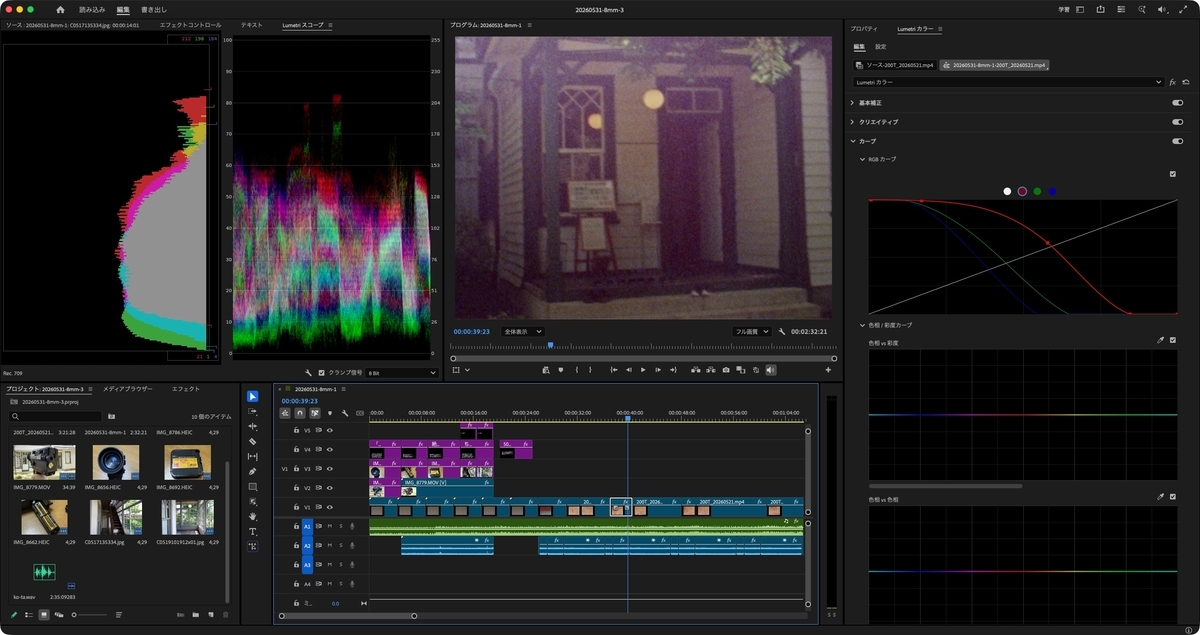Open プロパティ panel tab
This screenshot has width=1200, height=635.
click(863, 29)
